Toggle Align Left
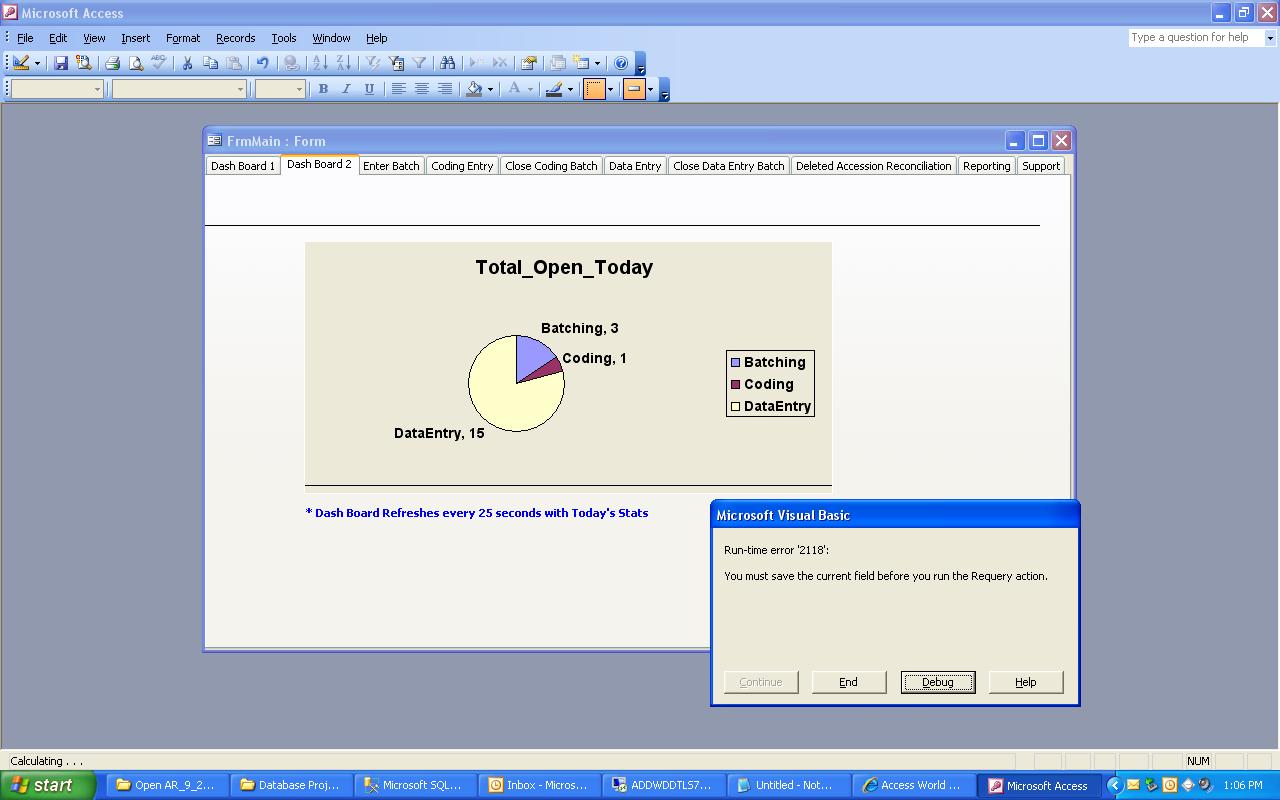The image size is (1280, 800). point(398,89)
